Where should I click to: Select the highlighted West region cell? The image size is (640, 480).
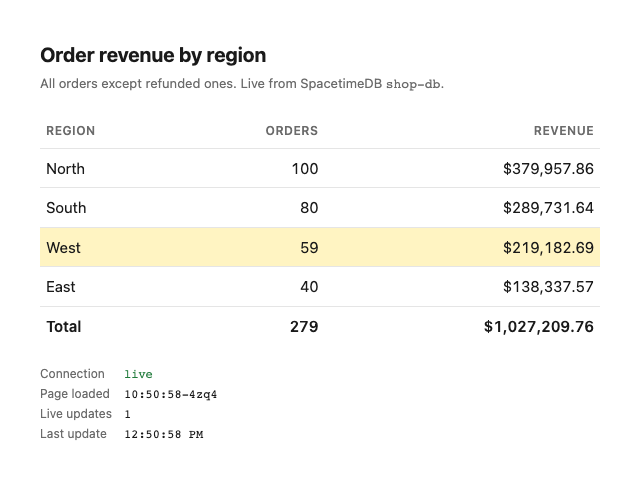63,248
